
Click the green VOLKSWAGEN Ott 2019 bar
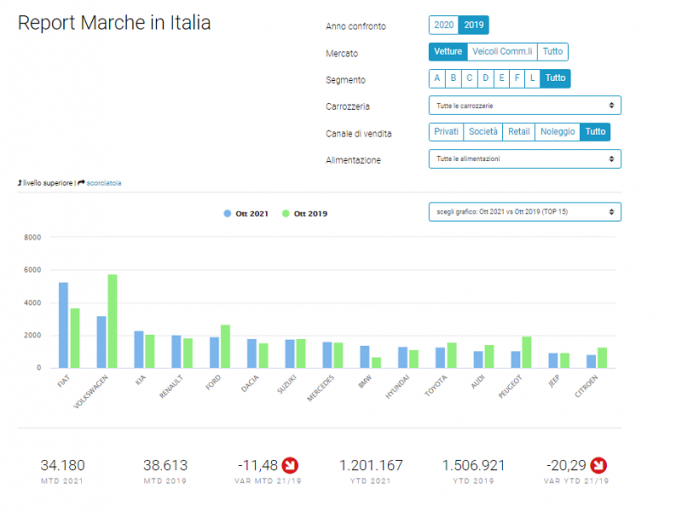pos(113,321)
